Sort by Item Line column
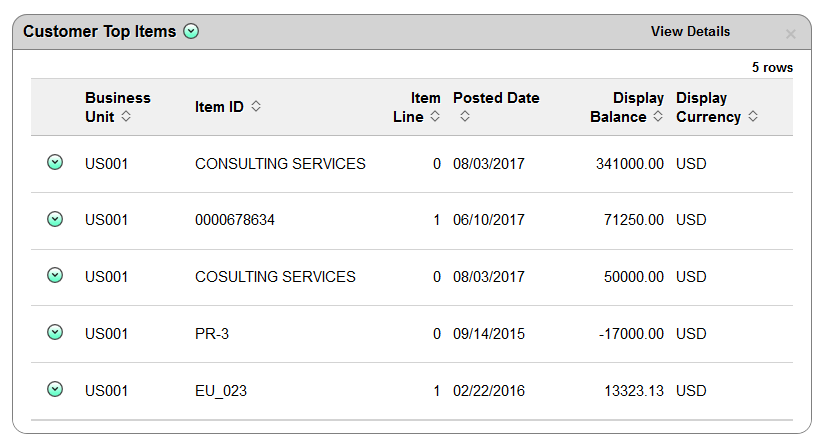Viewport: 827px width, 443px height. pyautogui.click(x=435, y=116)
